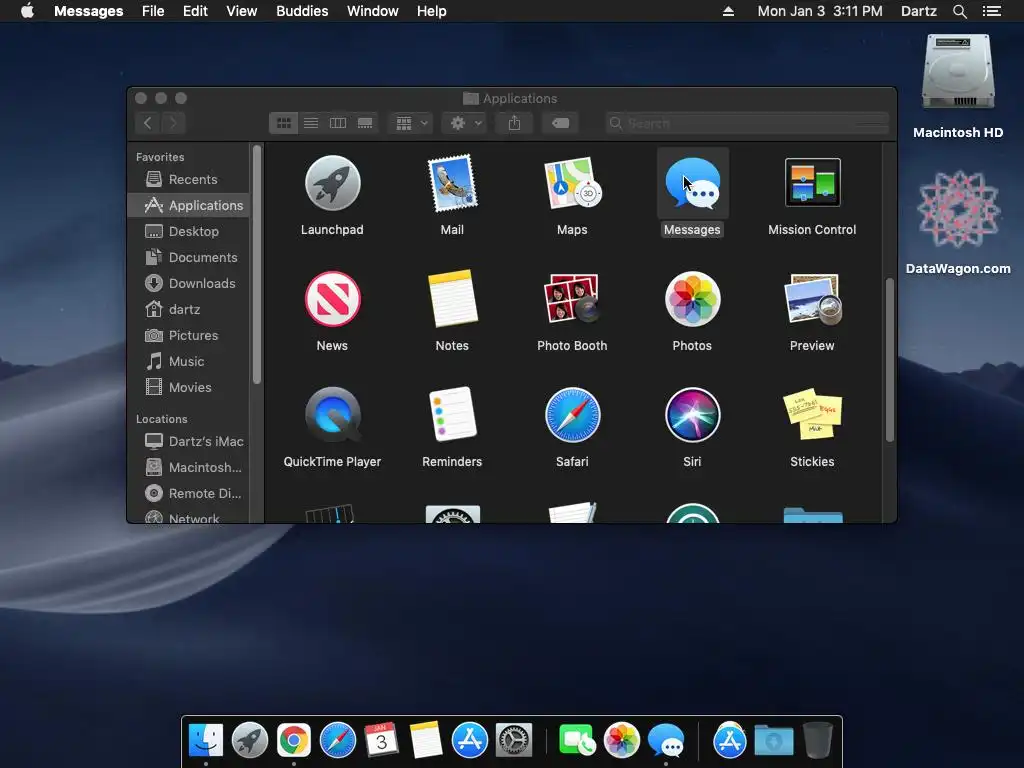Open Notification Center in the menu bar
1024x768 pixels.
click(992, 11)
